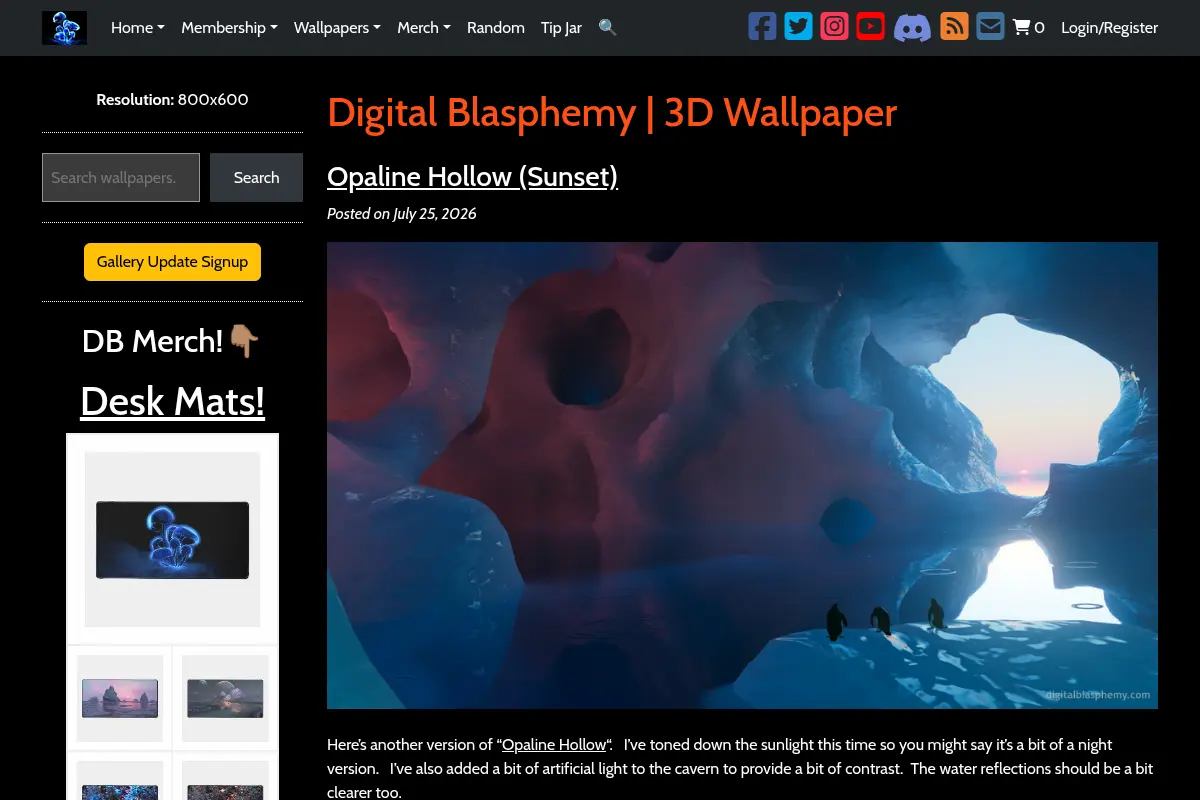Open the YouTube social icon

point(870,27)
